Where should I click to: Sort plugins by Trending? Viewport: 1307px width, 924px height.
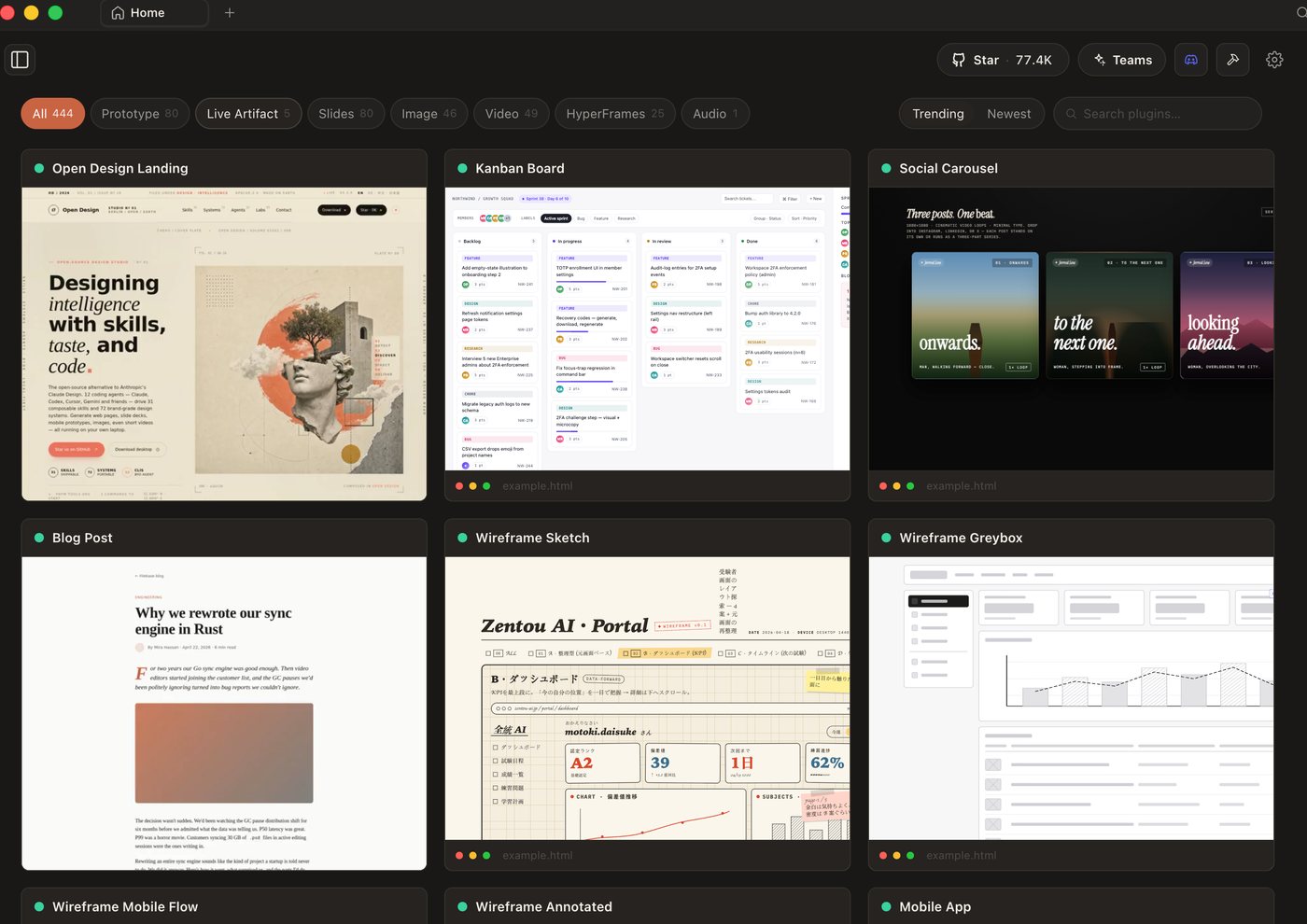pos(938,114)
